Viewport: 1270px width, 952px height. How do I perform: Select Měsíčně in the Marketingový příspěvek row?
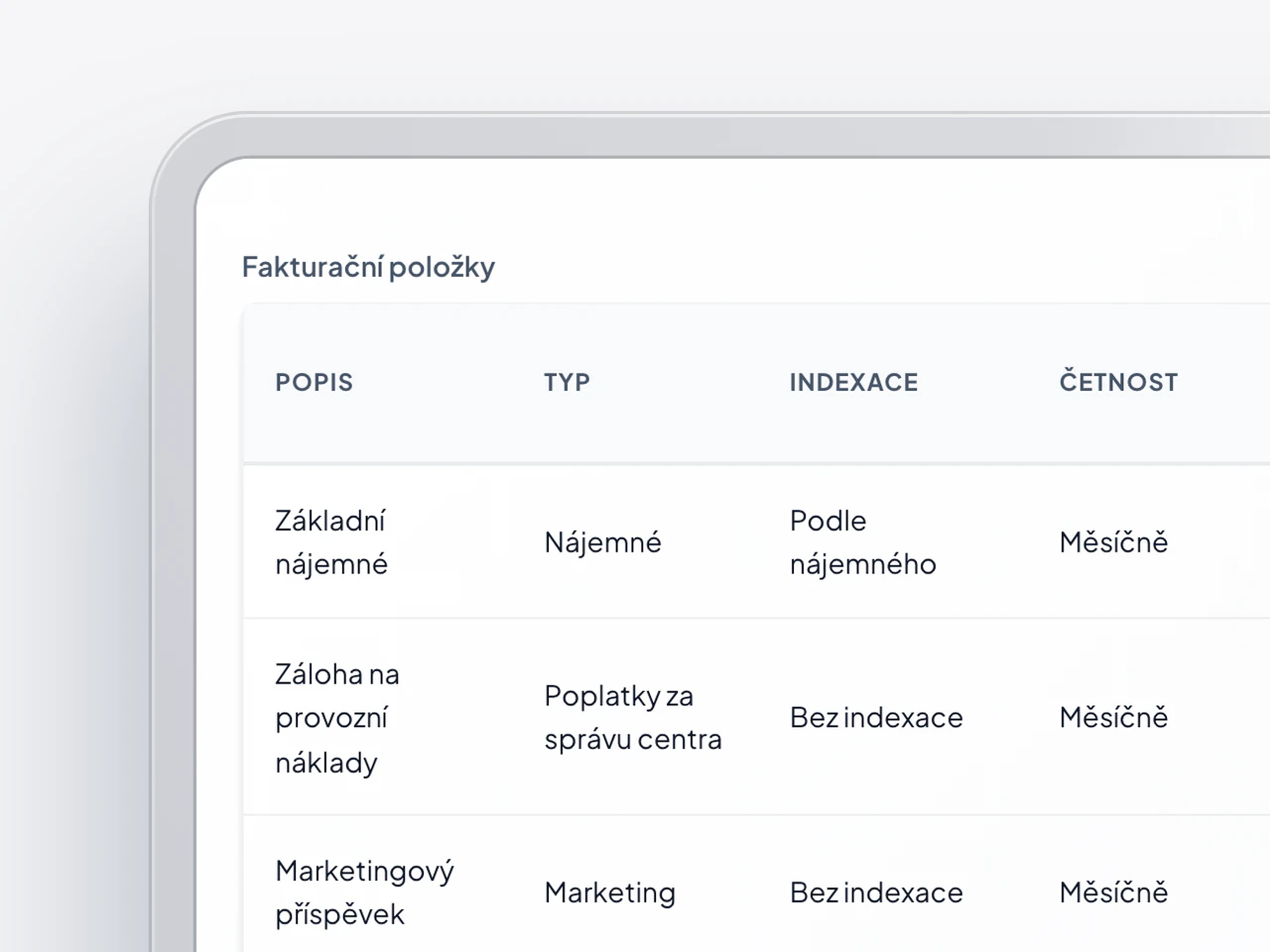pos(1113,892)
